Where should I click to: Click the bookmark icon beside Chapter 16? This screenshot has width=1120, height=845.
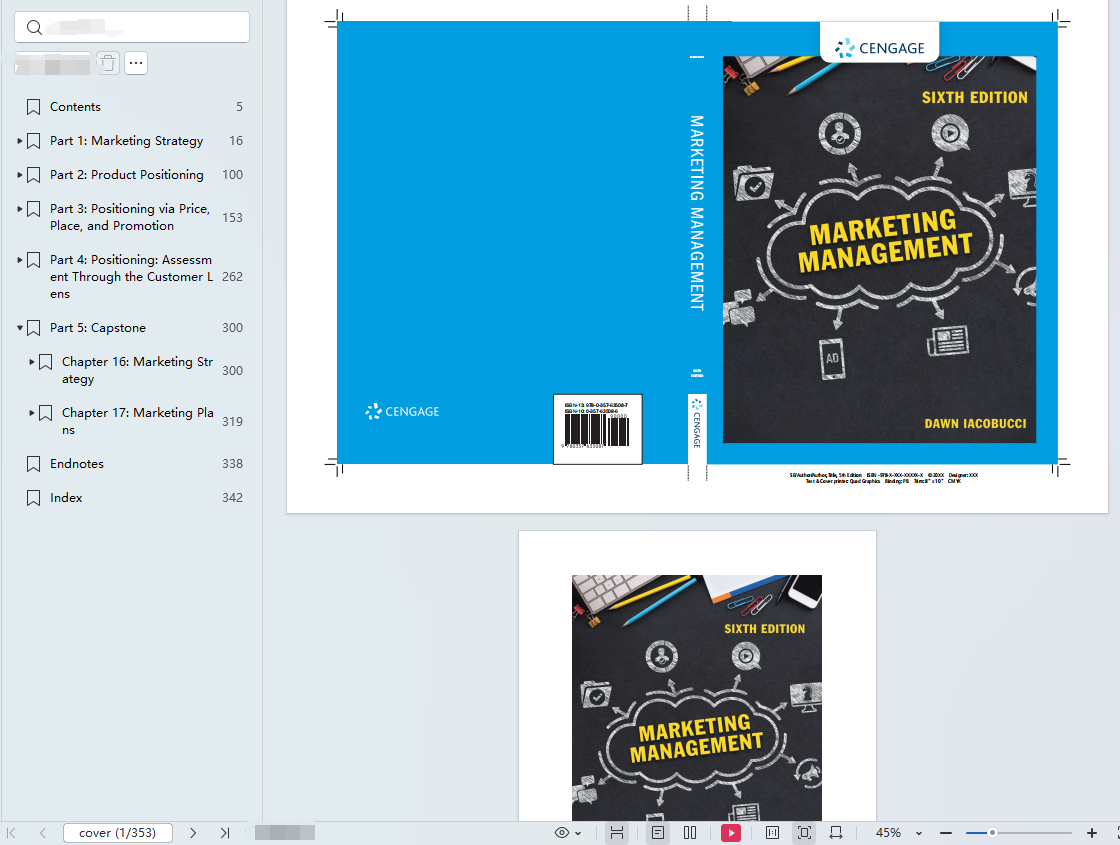pos(45,362)
